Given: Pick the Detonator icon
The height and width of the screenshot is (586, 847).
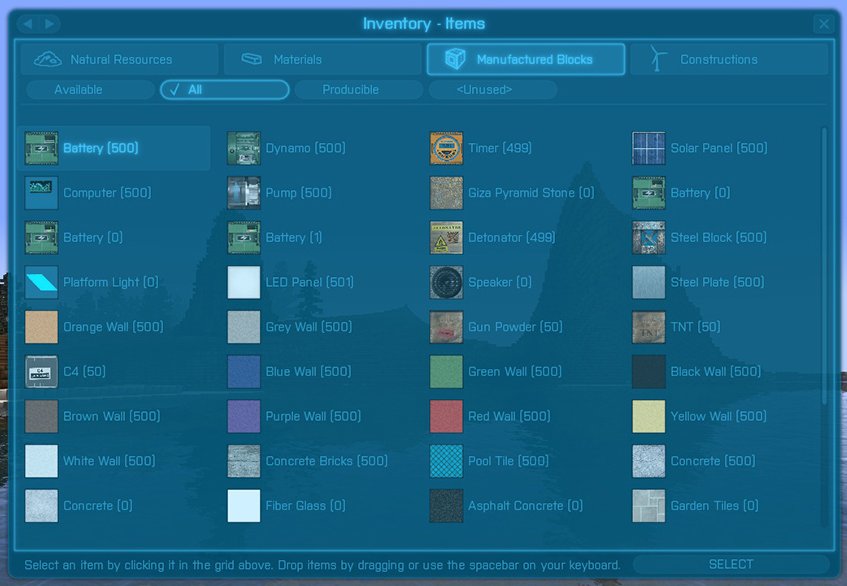Looking at the screenshot, I should [x=446, y=238].
